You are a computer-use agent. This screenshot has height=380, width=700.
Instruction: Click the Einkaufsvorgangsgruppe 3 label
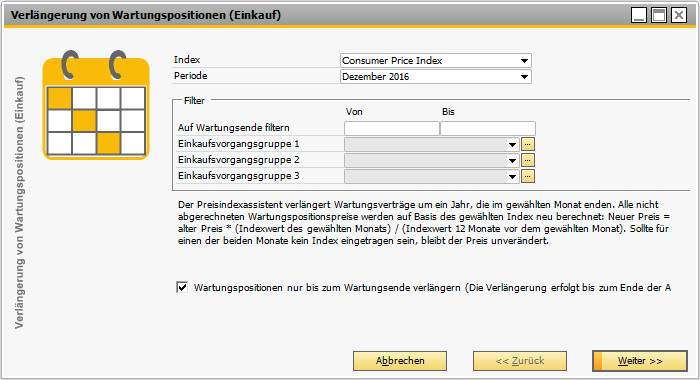tap(238, 176)
